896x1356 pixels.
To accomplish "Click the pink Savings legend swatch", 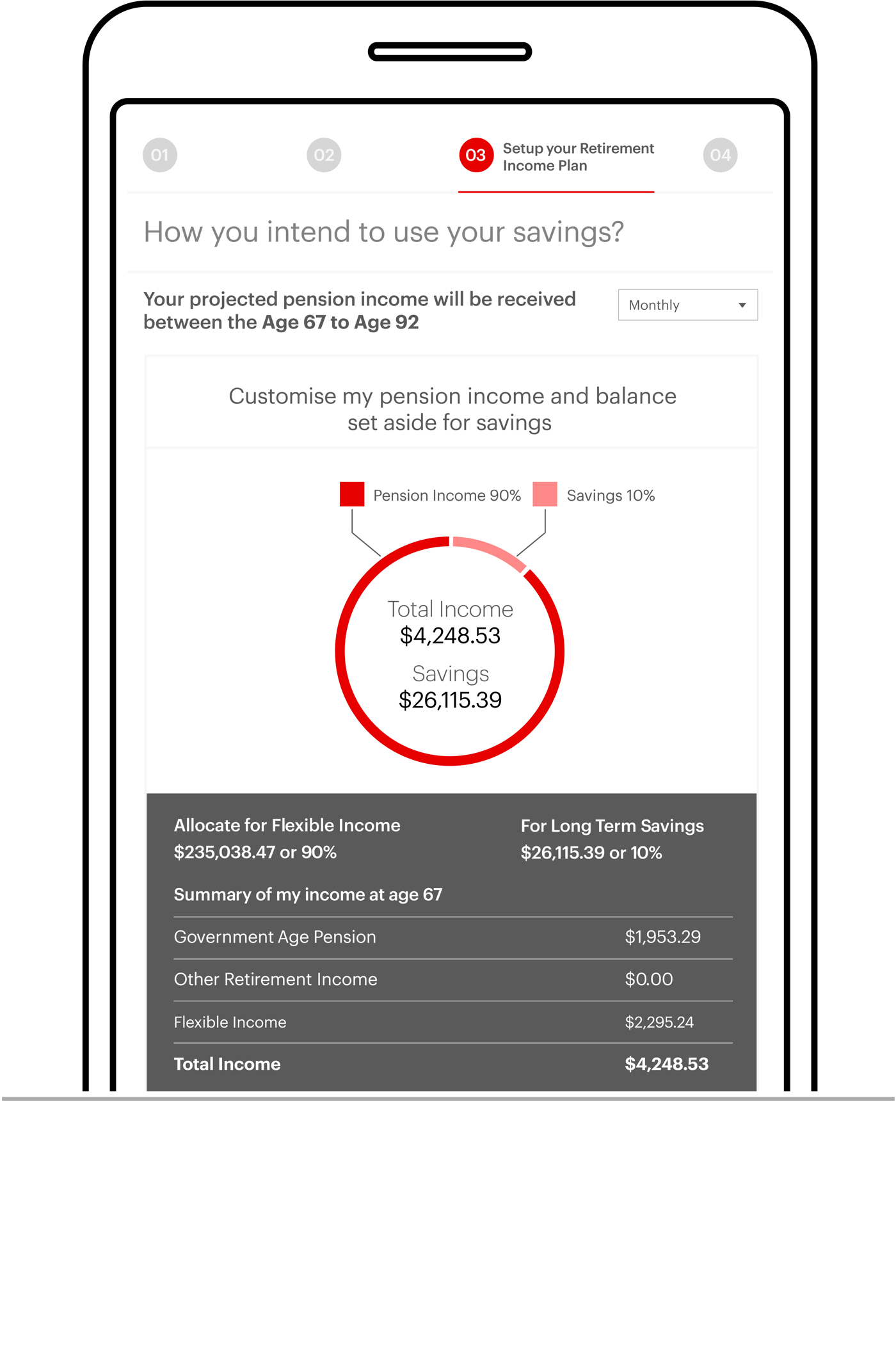I will 545,494.
